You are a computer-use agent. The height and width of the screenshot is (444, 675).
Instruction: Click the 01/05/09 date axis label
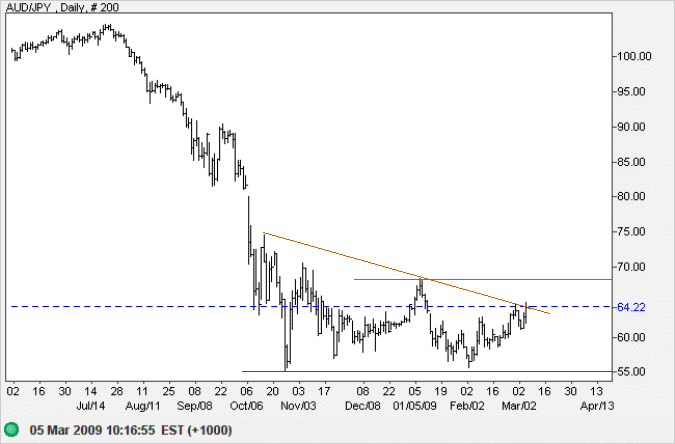[x=415, y=406]
